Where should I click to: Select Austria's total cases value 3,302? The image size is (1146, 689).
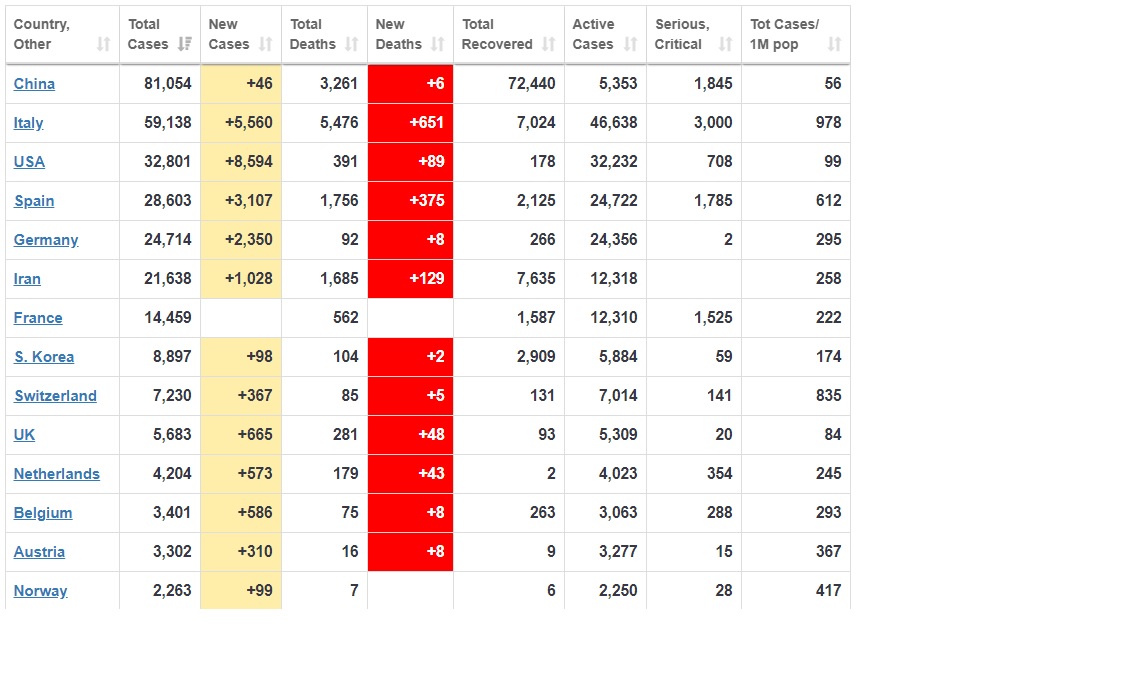[x=172, y=552]
